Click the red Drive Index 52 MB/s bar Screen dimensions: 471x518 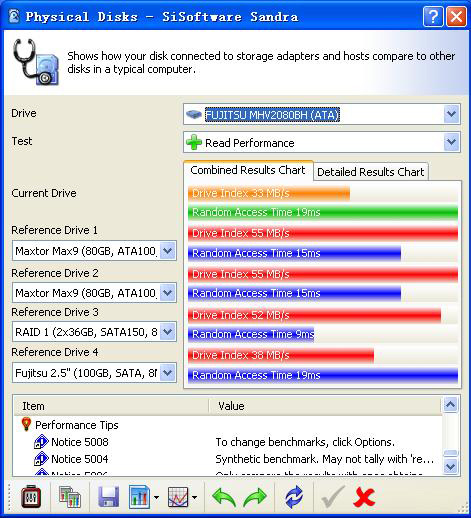314,315
